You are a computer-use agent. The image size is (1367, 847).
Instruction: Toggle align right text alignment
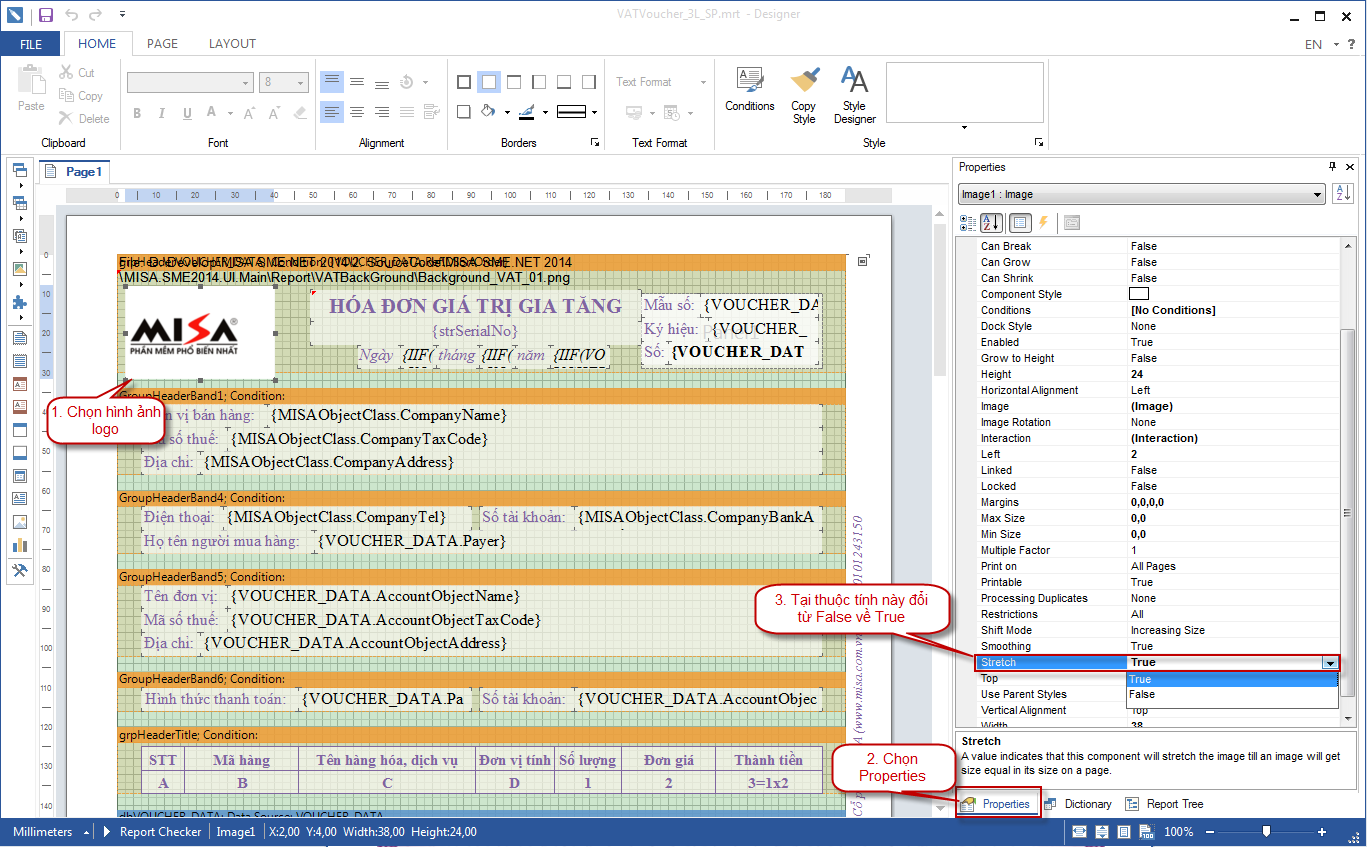click(x=382, y=112)
